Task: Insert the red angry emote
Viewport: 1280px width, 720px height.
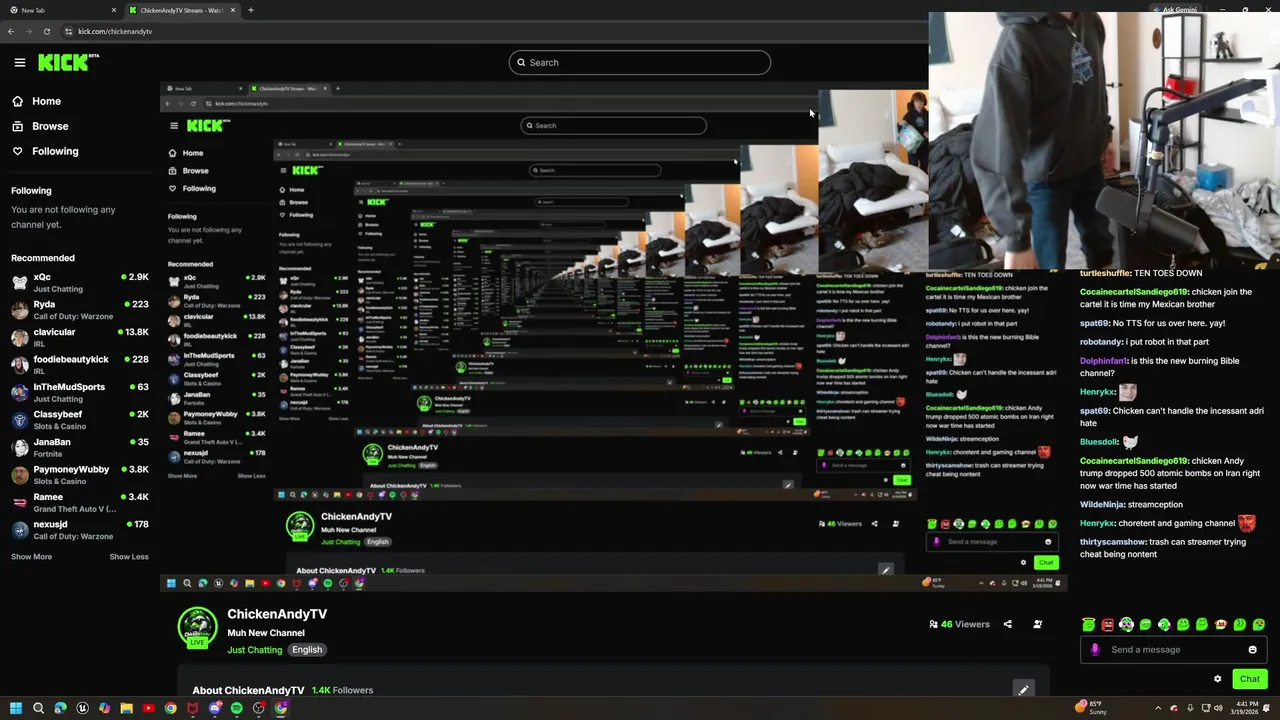Action: (x=1107, y=624)
